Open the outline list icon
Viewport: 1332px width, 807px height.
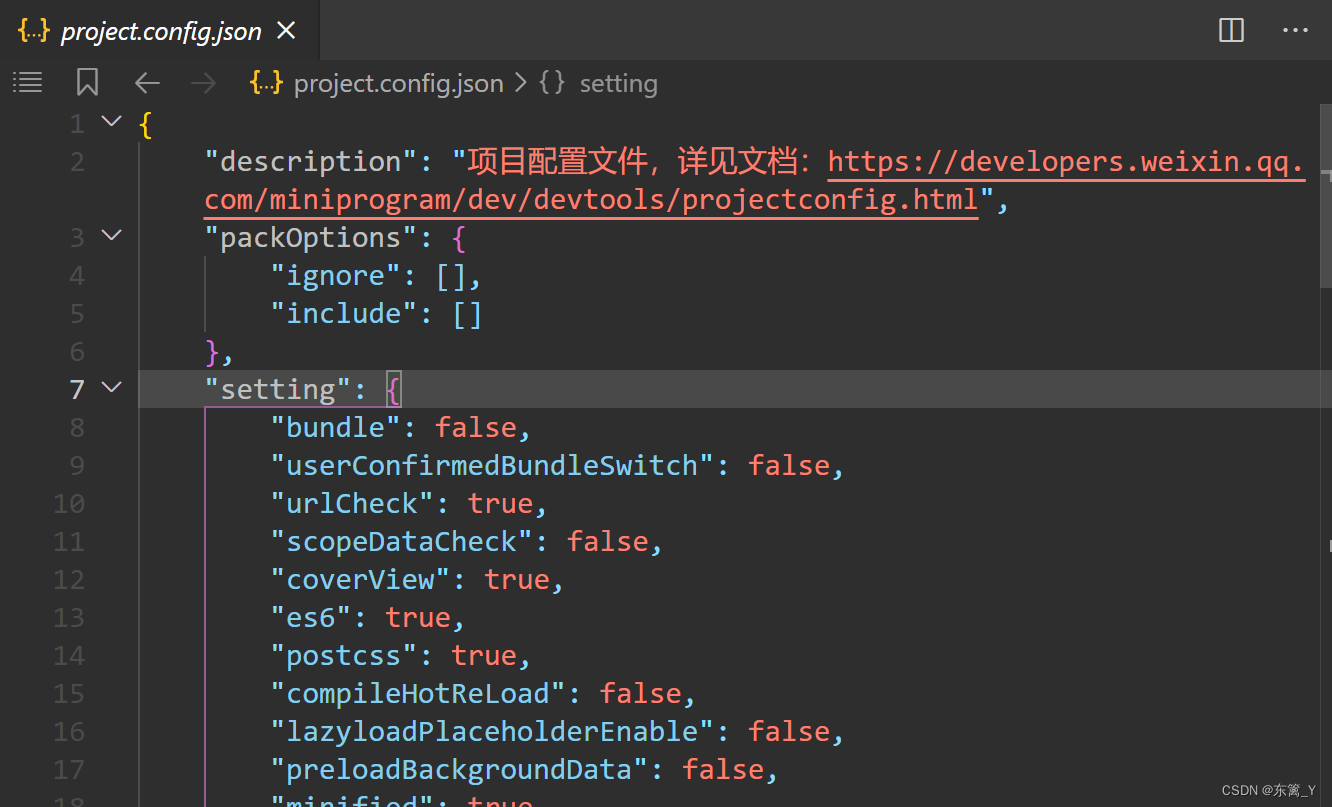(28, 83)
